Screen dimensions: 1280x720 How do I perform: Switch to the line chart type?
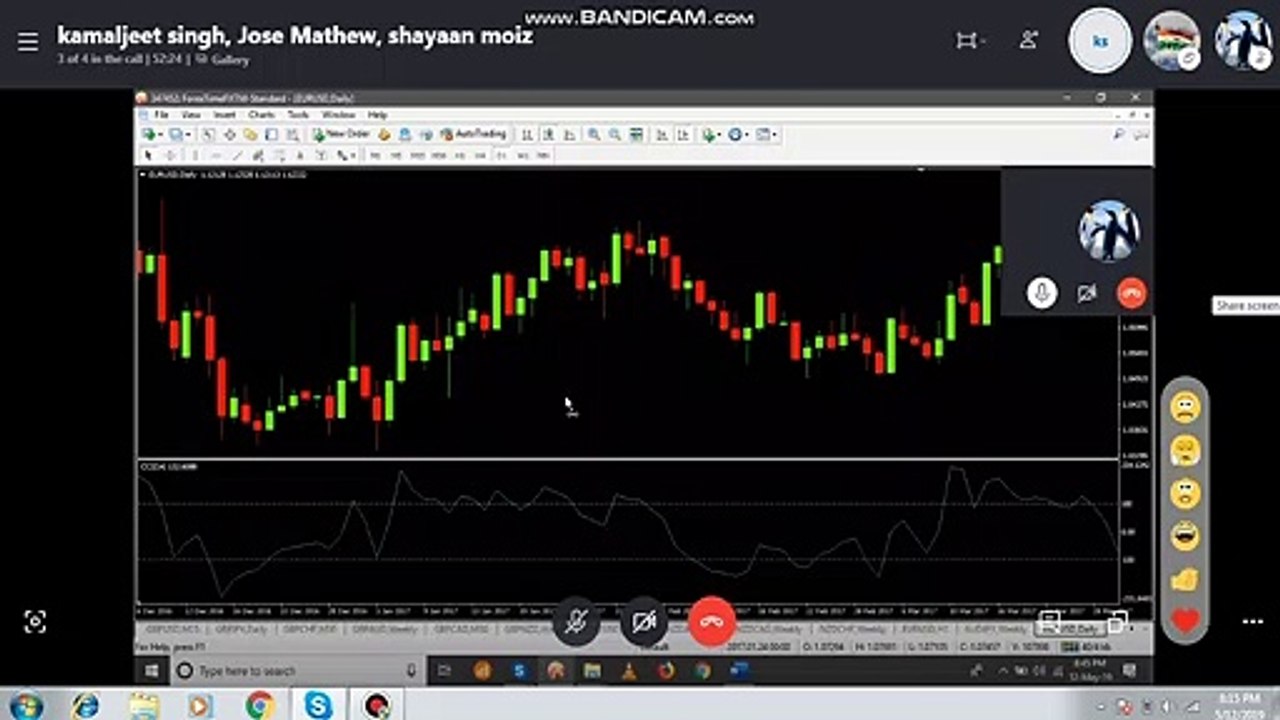coord(569,134)
